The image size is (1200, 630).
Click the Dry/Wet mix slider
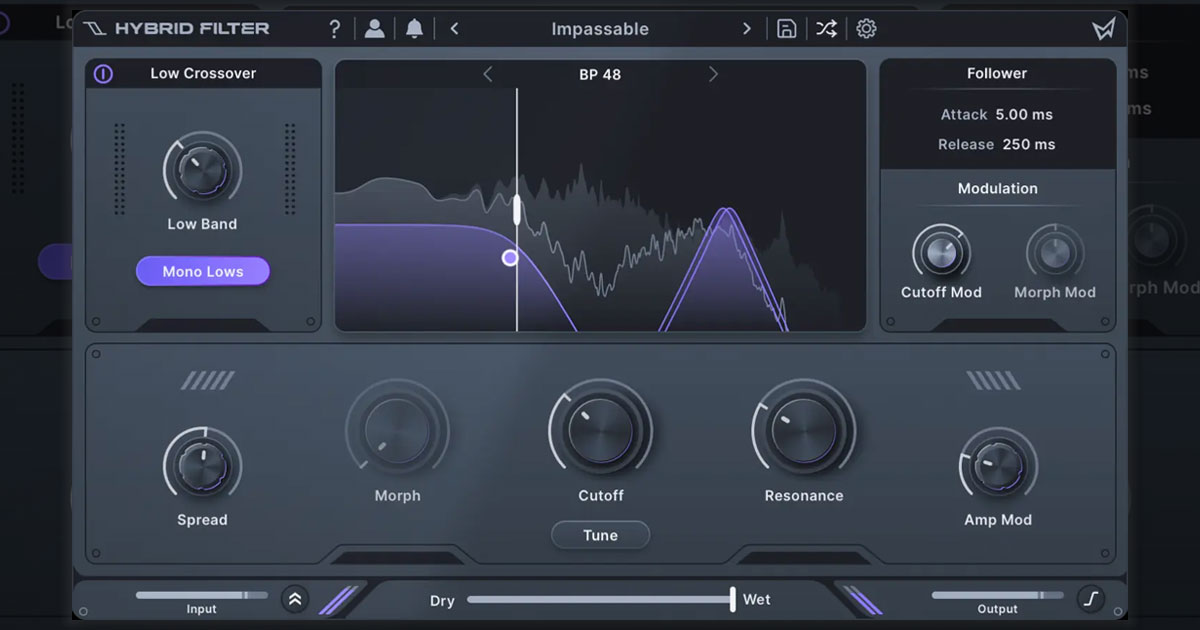tap(601, 599)
